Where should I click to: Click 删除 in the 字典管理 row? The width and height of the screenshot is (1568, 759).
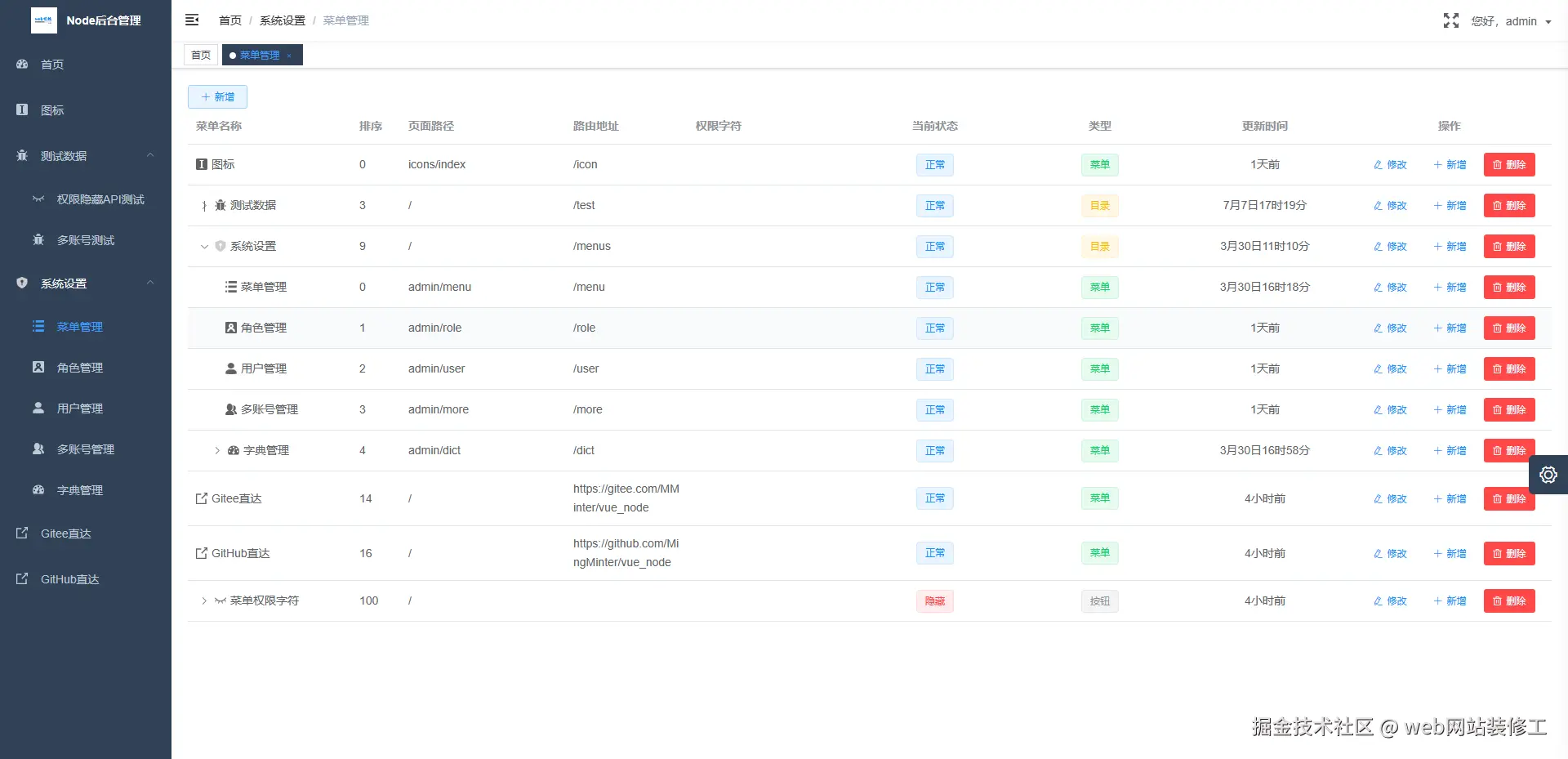[x=1509, y=450]
